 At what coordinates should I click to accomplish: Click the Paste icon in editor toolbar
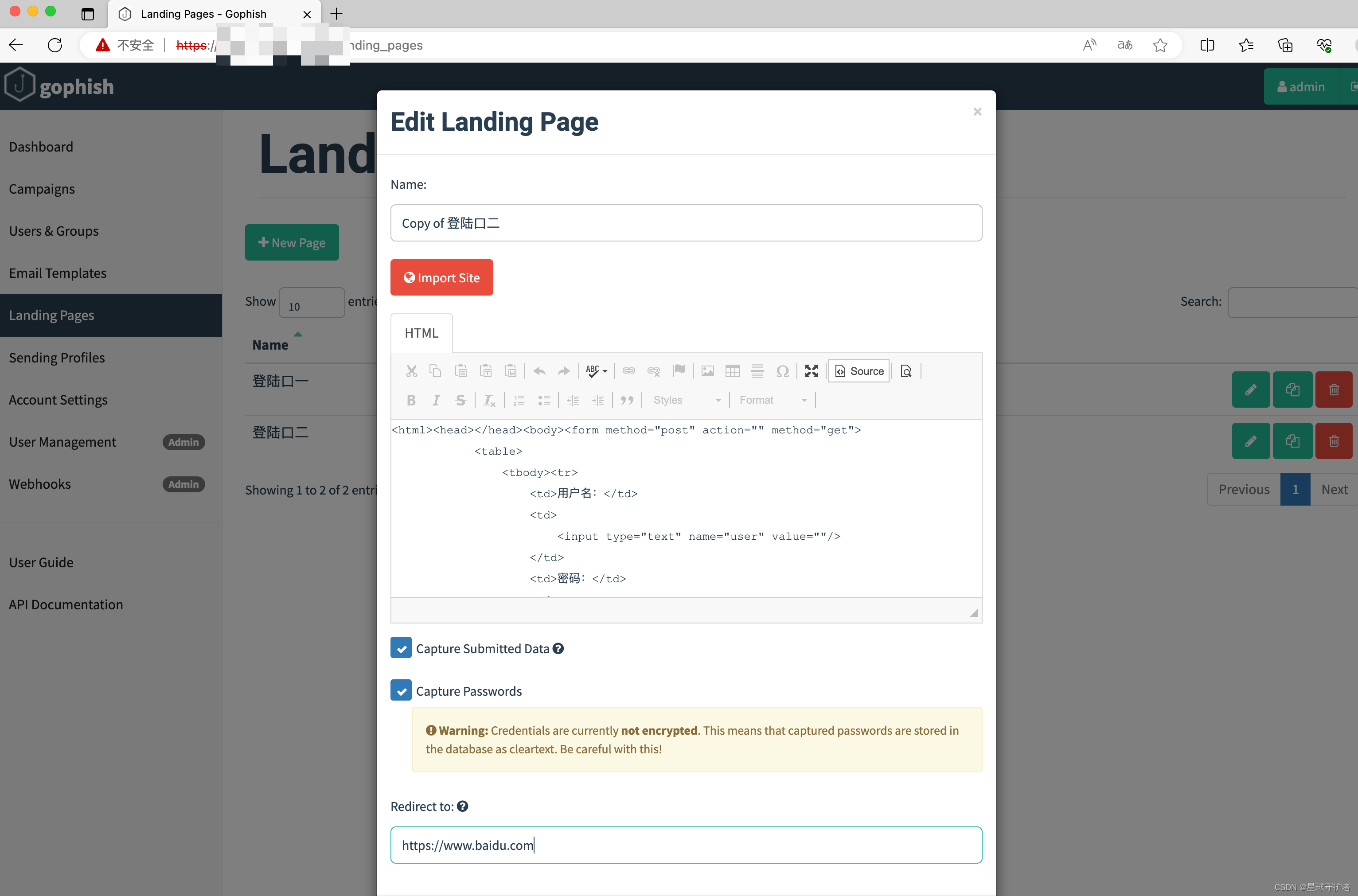(460, 371)
